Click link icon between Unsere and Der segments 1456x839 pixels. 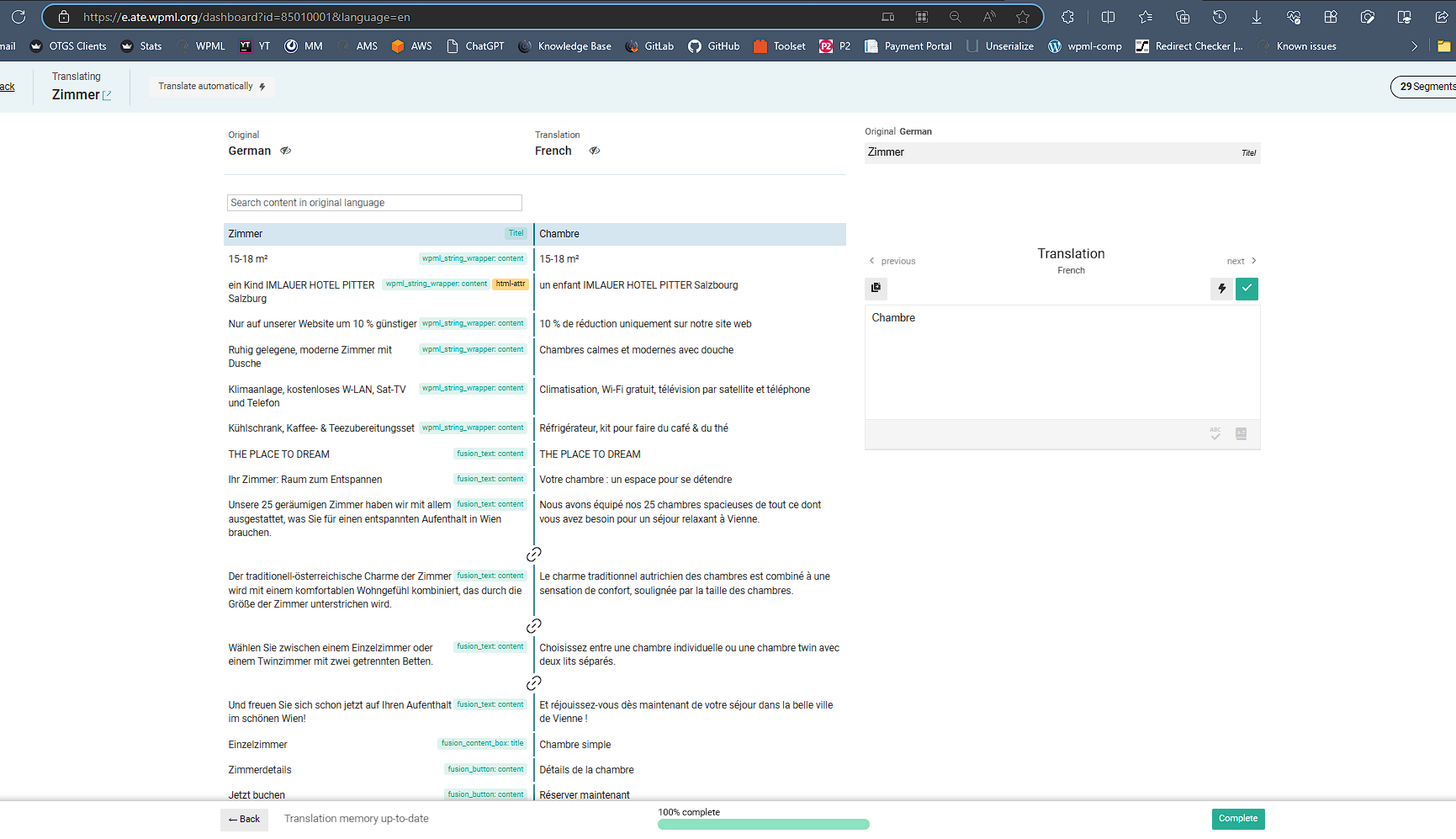(x=533, y=555)
